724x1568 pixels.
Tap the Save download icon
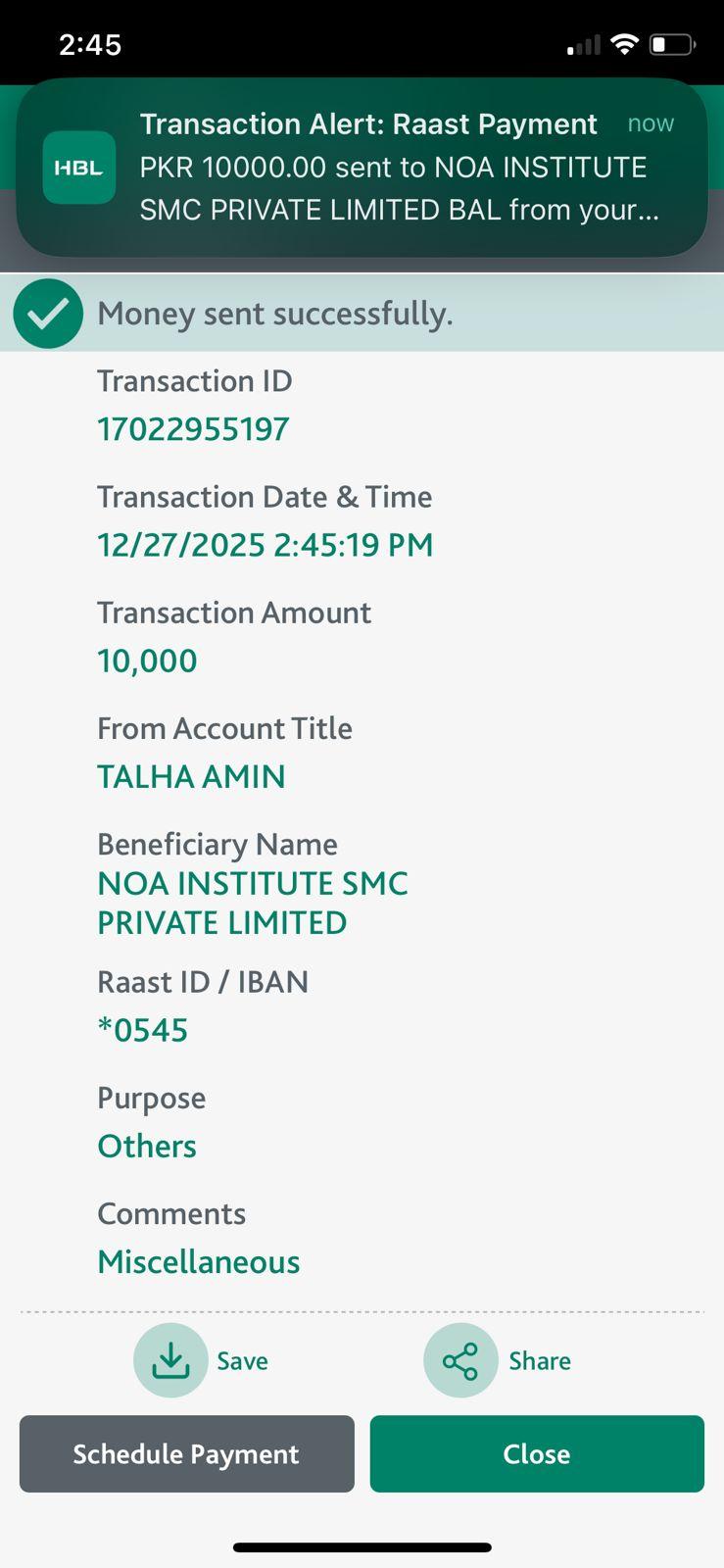click(170, 1360)
